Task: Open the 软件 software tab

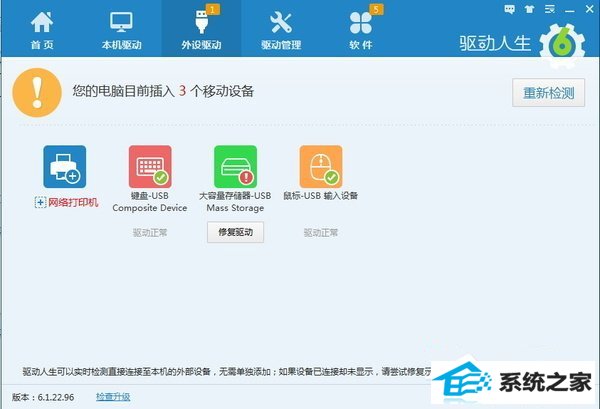Action: point(361,30)
